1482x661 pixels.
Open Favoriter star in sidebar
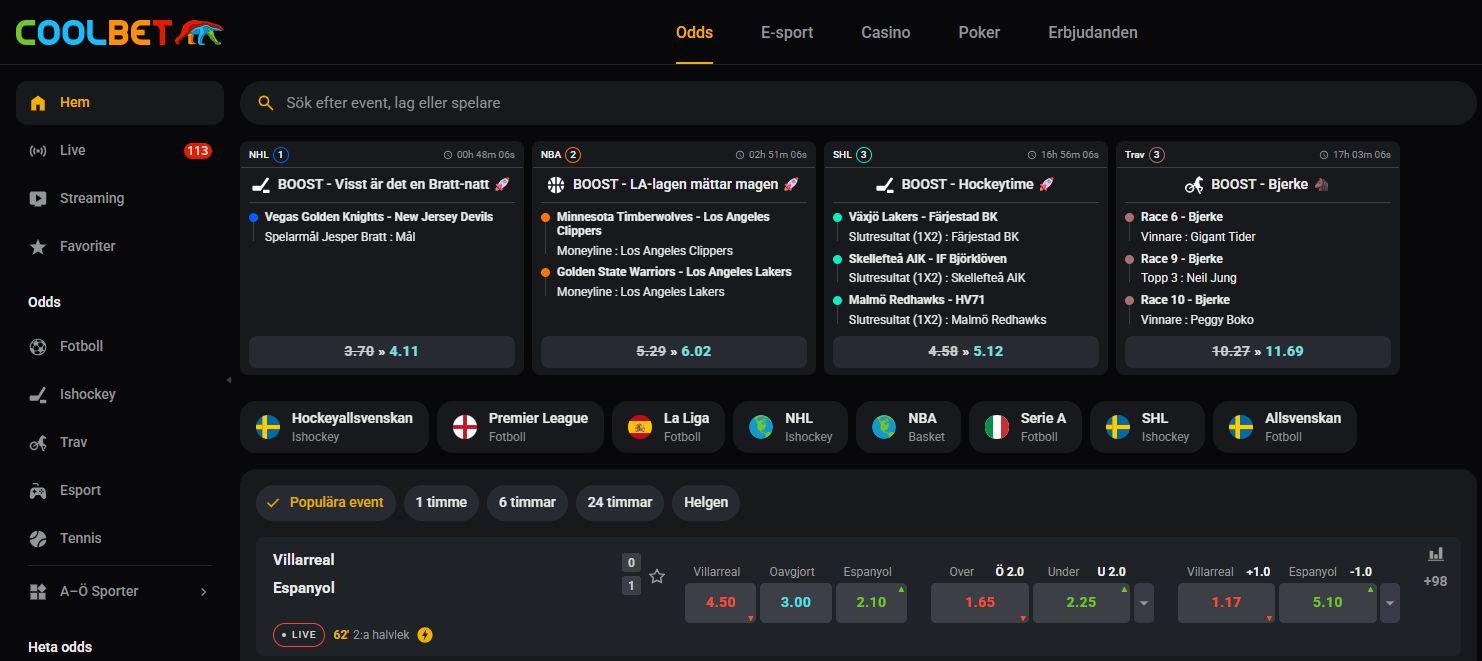[119, 246]
